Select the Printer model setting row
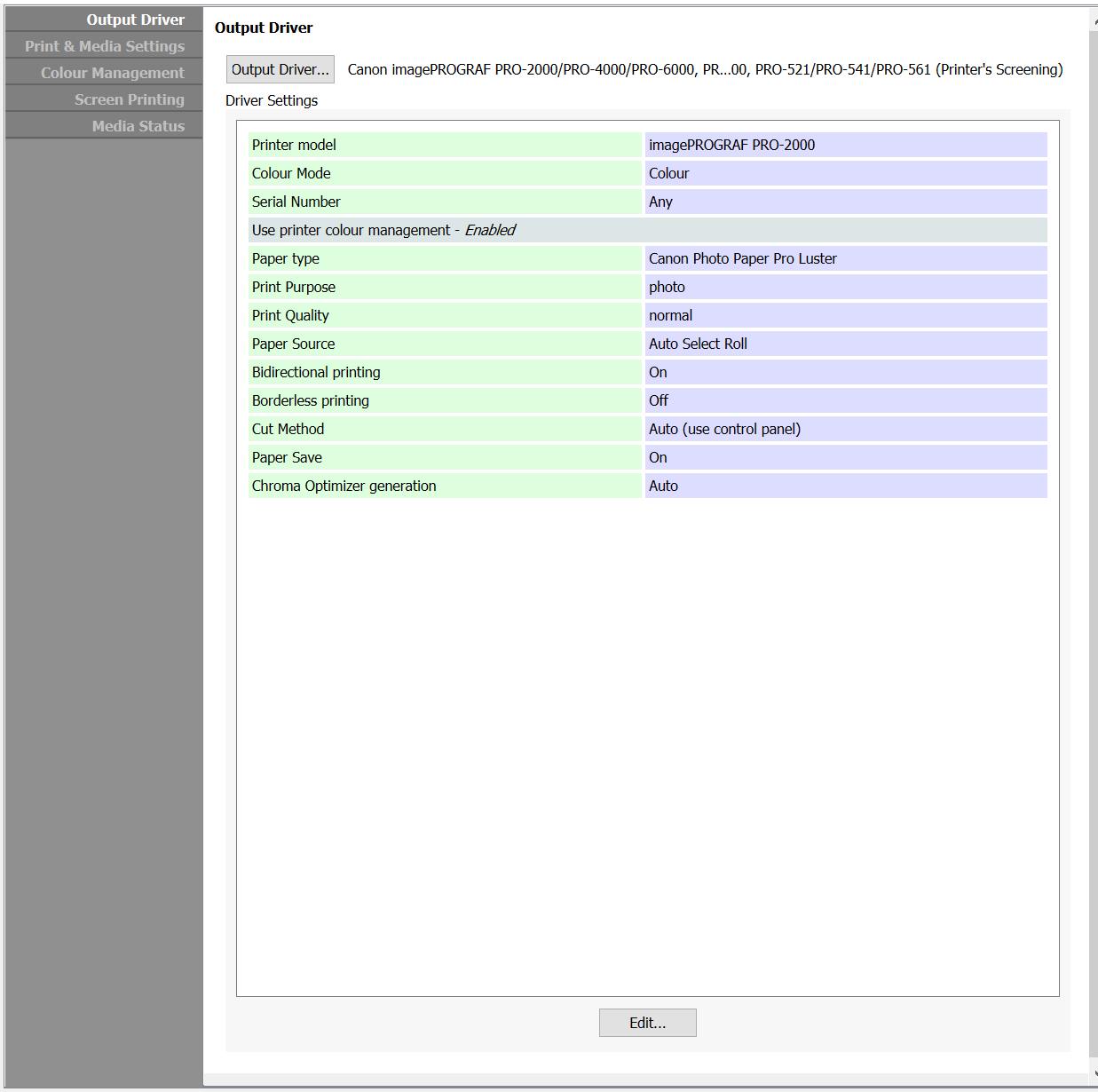Image resolution: width=1098 pixels, height=1092 pixels. pos(444,145)
